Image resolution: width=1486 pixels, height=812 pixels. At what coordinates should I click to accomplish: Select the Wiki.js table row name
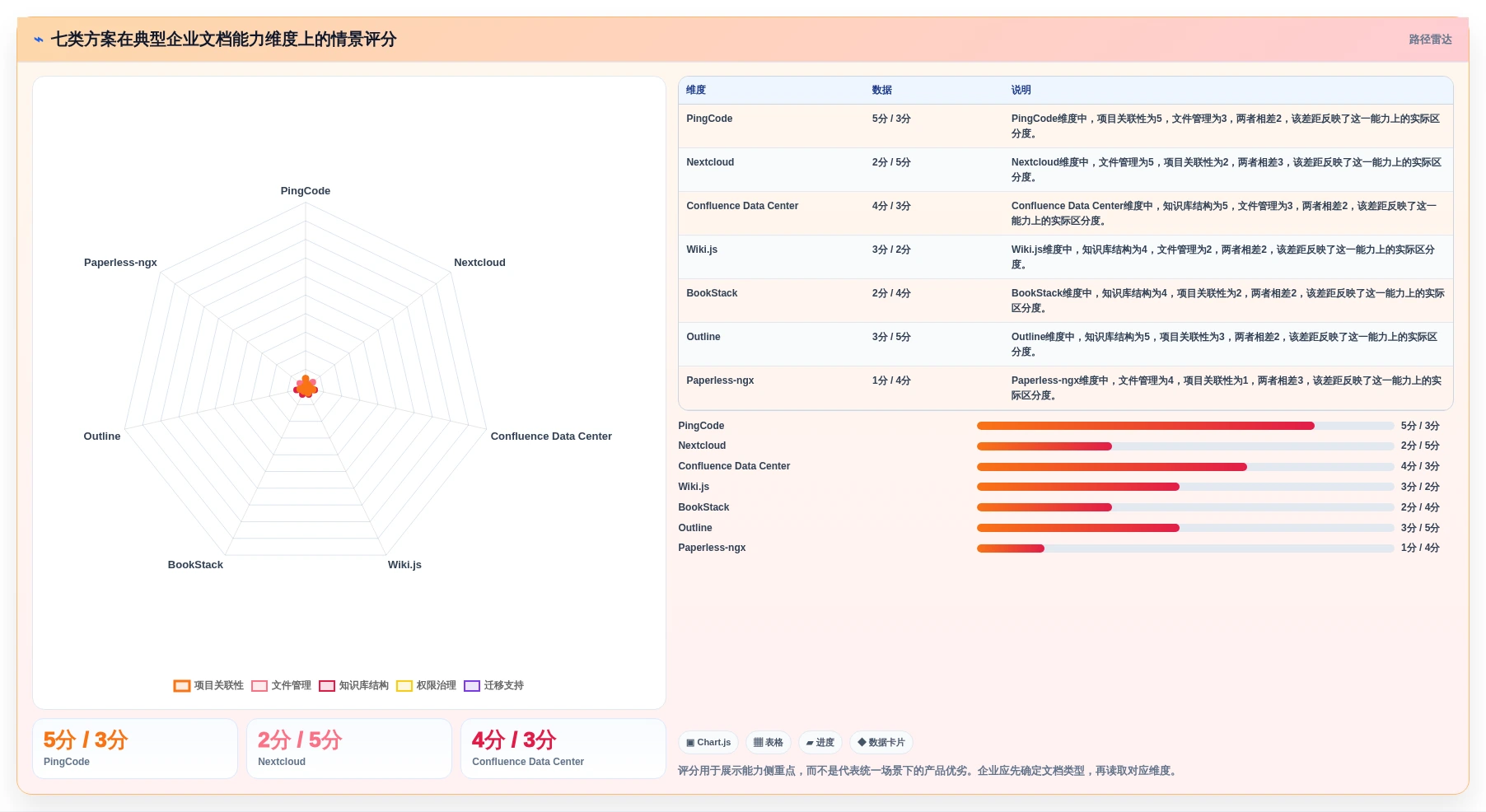click(702, 250)
